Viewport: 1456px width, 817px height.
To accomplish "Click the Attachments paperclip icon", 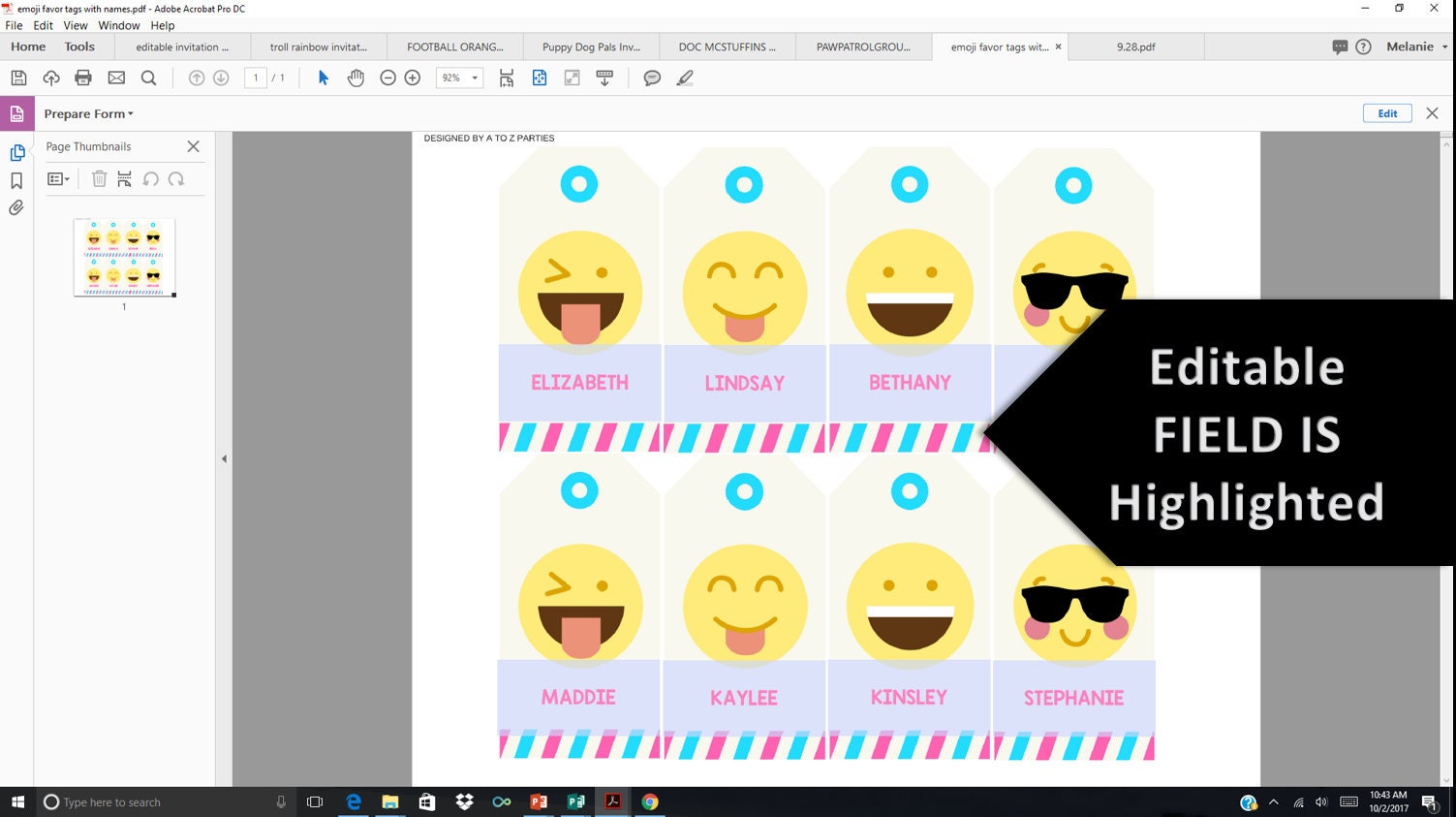I will coord(16,207).
